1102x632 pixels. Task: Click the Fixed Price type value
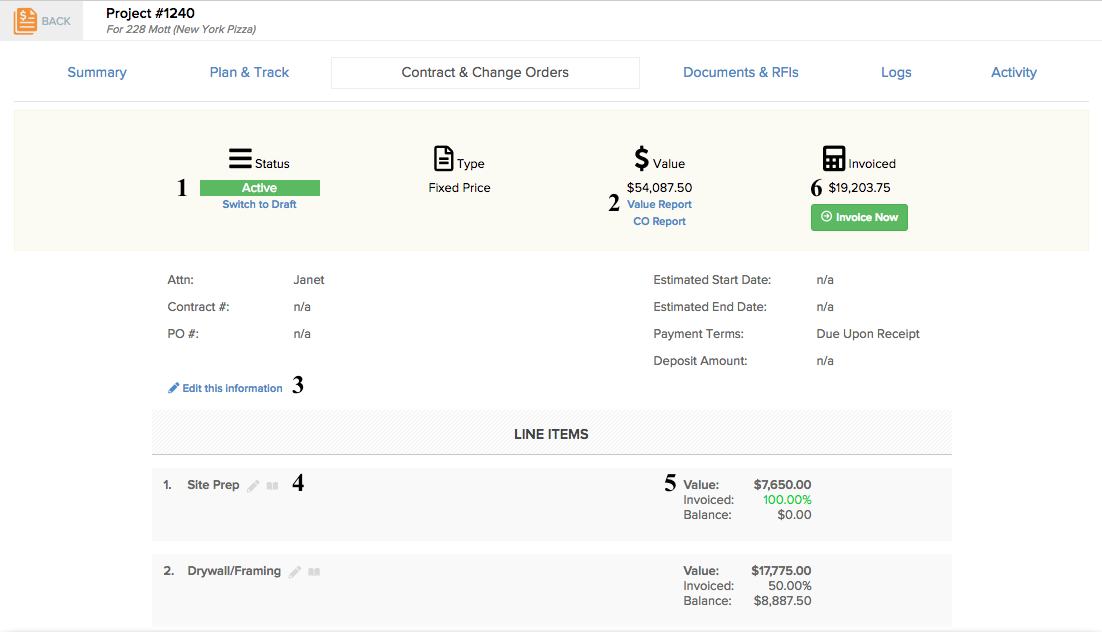[x=460, y=188]
